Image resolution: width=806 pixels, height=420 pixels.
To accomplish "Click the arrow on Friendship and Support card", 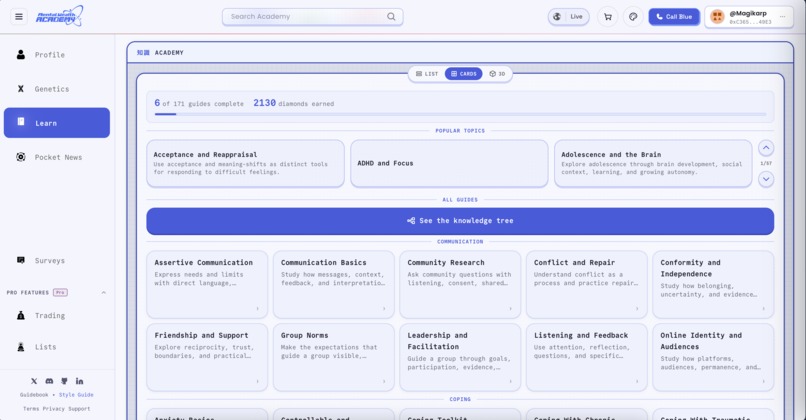I will 258,381.
